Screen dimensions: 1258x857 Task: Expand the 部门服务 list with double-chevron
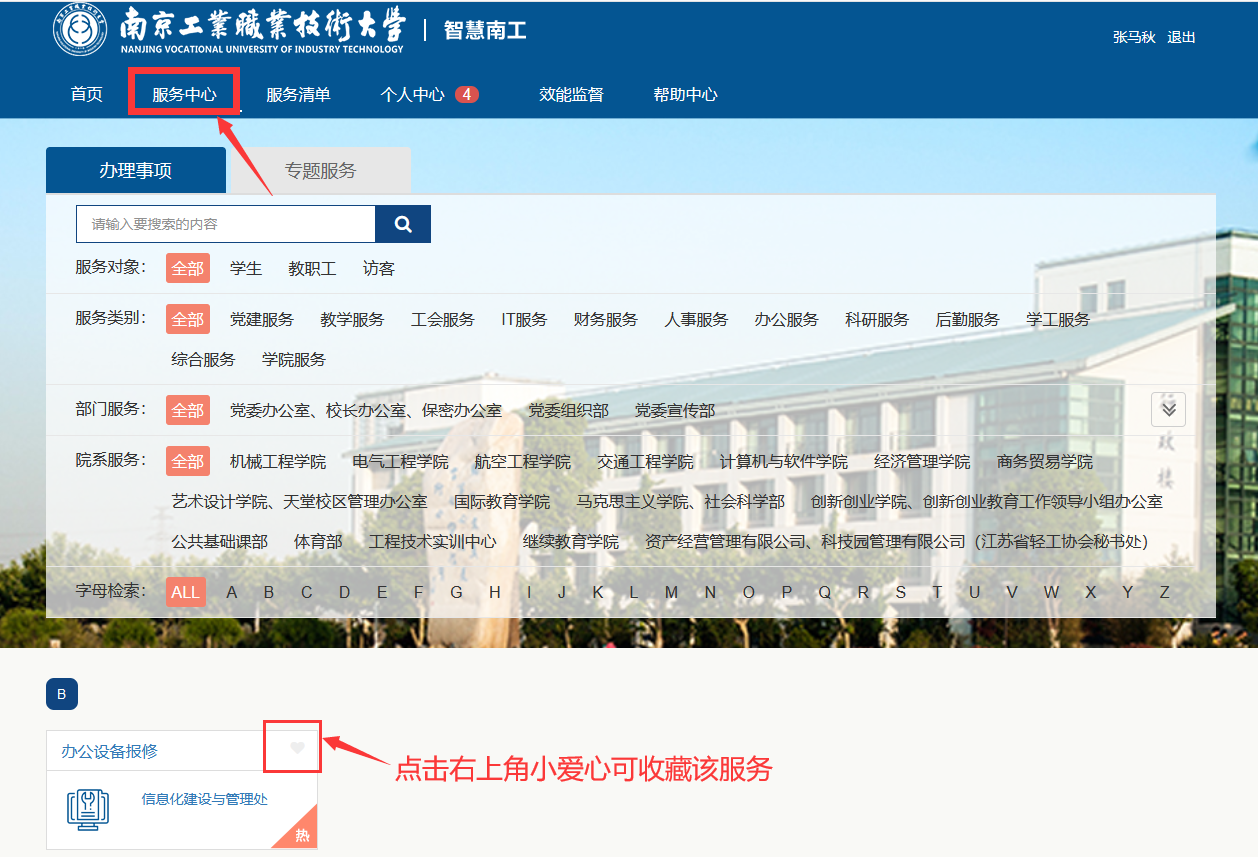(x=1168, y=409)
